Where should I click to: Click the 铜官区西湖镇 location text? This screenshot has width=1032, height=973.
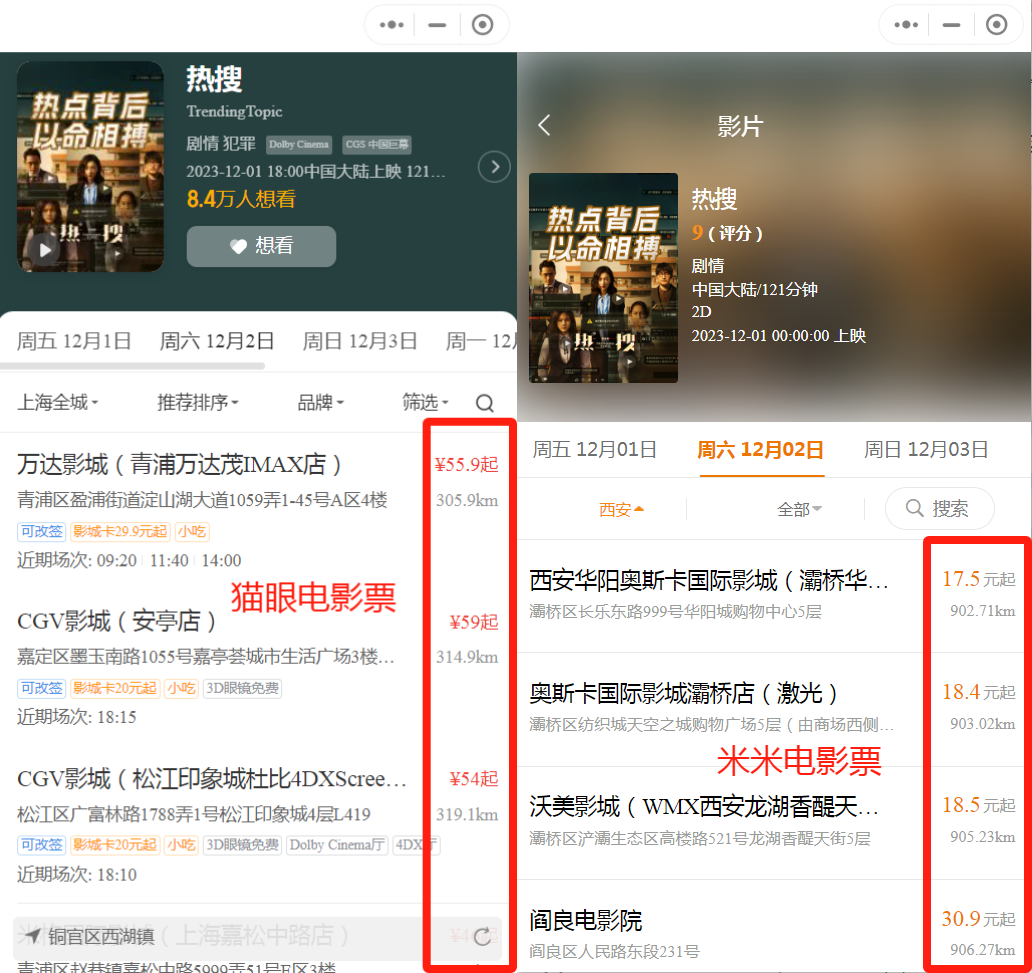click(101, 936)
